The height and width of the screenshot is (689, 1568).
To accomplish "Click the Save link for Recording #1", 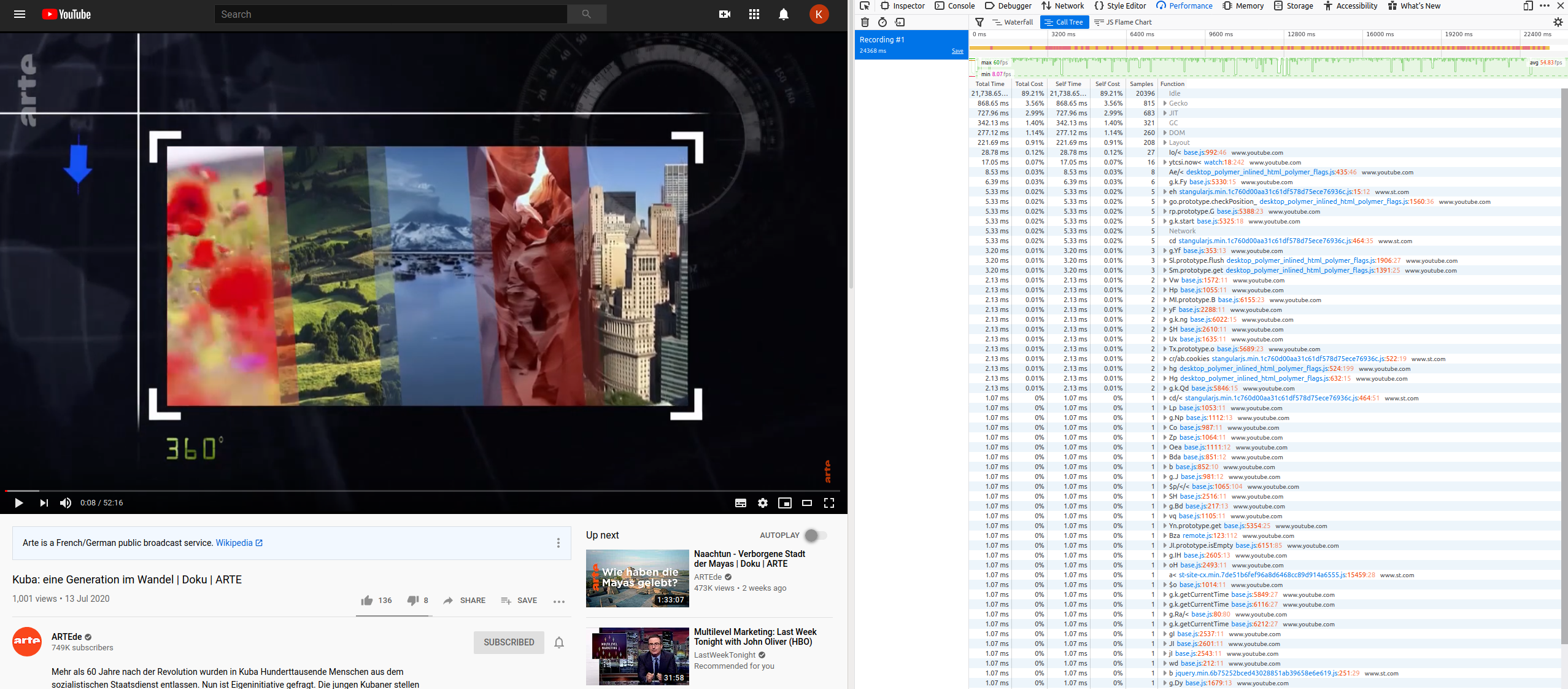I will point(957,51).
